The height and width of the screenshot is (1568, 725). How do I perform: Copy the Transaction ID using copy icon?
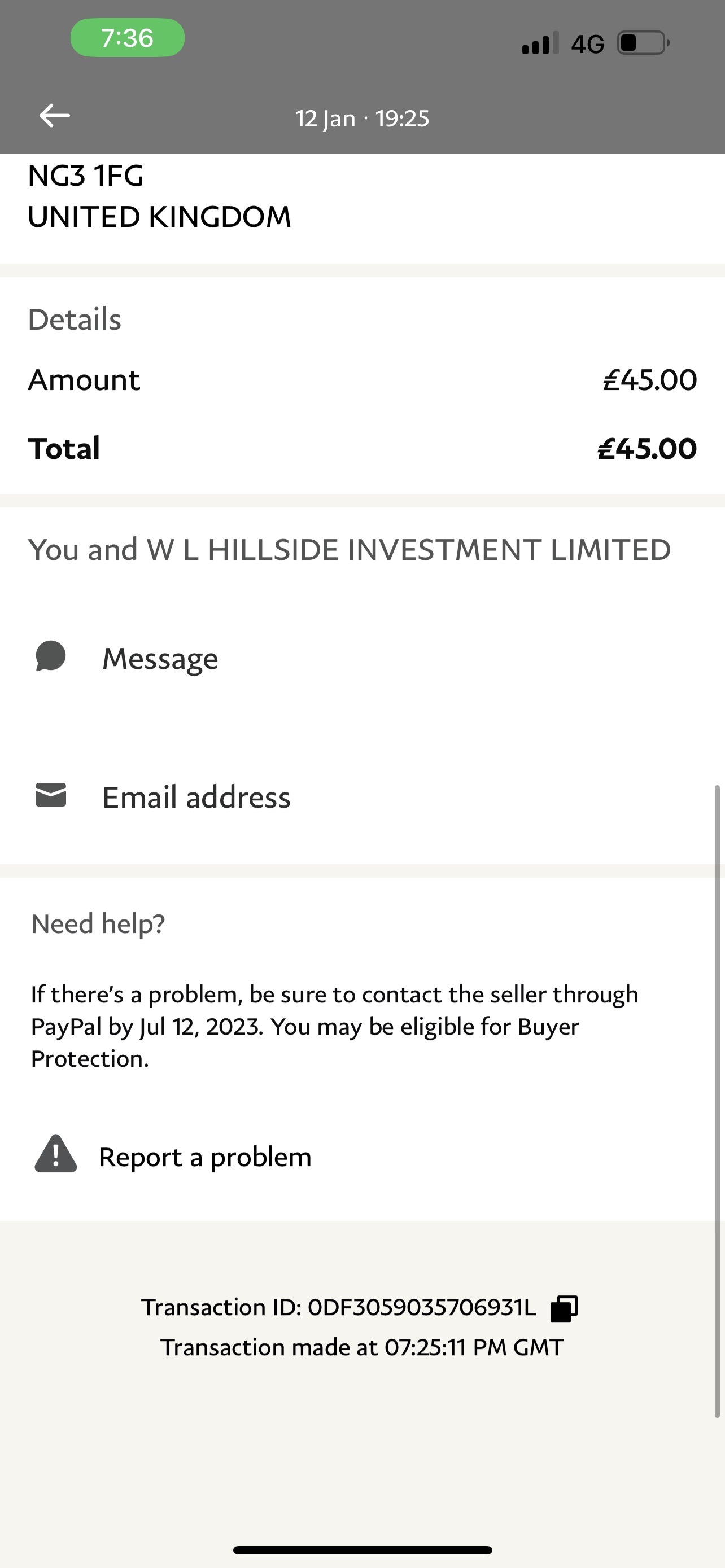[564, 1308]
